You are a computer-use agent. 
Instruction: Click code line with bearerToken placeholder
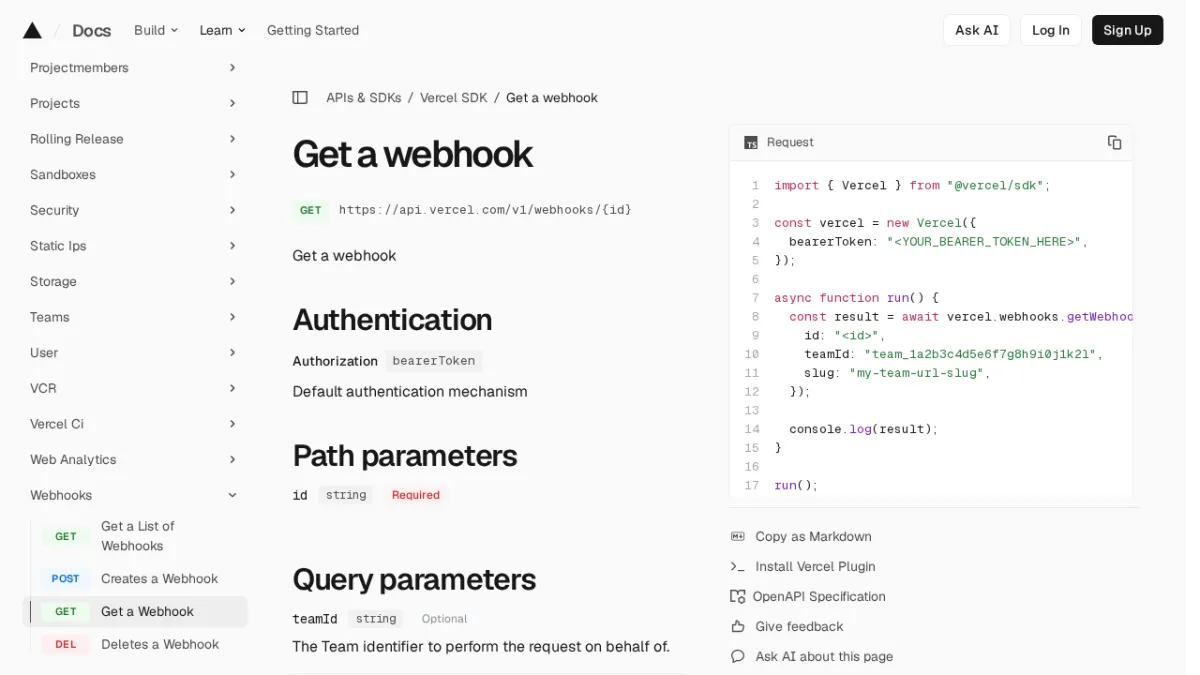coord(937,241)
